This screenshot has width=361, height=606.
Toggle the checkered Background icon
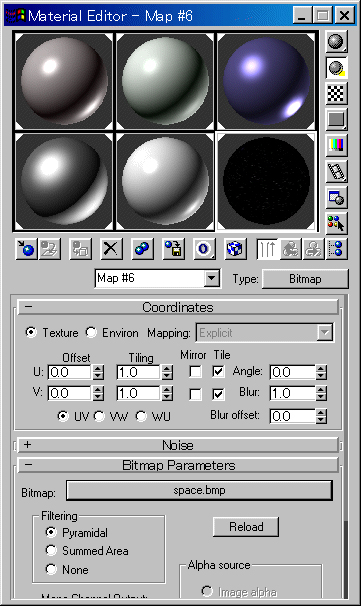pyautogui.click(x=336, y=94)
